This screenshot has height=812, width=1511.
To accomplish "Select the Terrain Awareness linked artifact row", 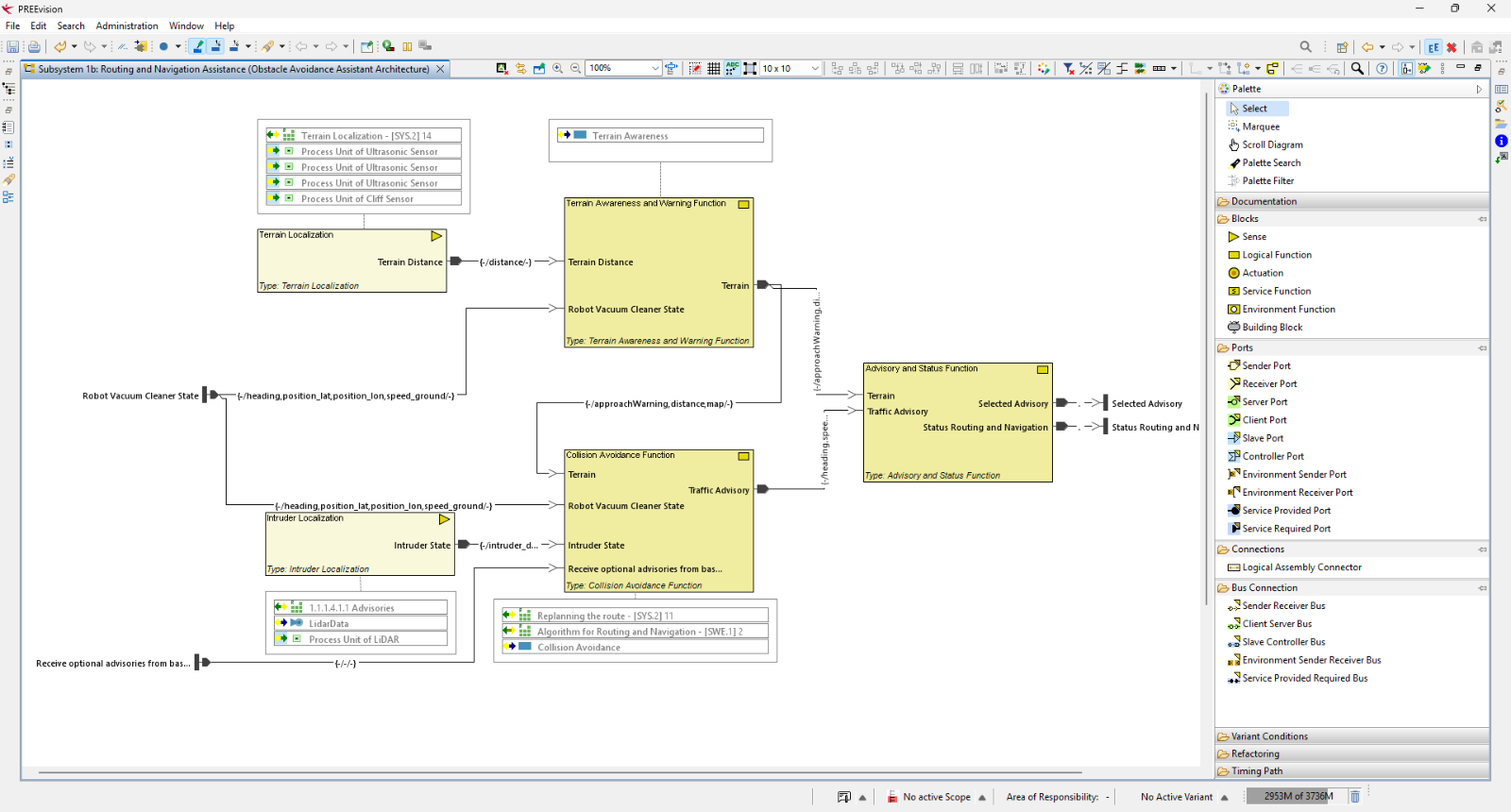I will click(660, 136).
